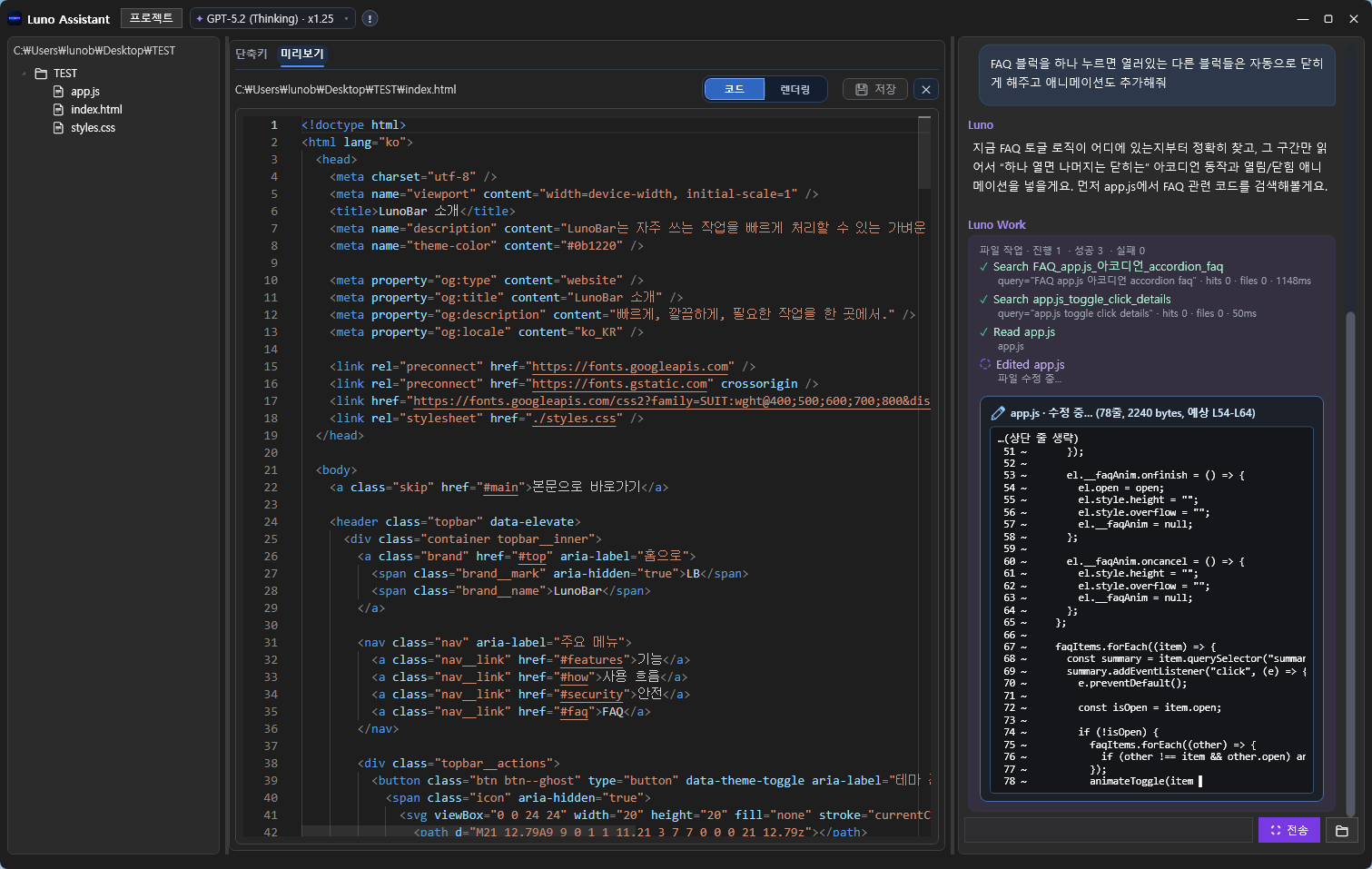Expand the Search FAQ_app.js work entry
Screen dimensions: 1372x869
coord(1107,267)
